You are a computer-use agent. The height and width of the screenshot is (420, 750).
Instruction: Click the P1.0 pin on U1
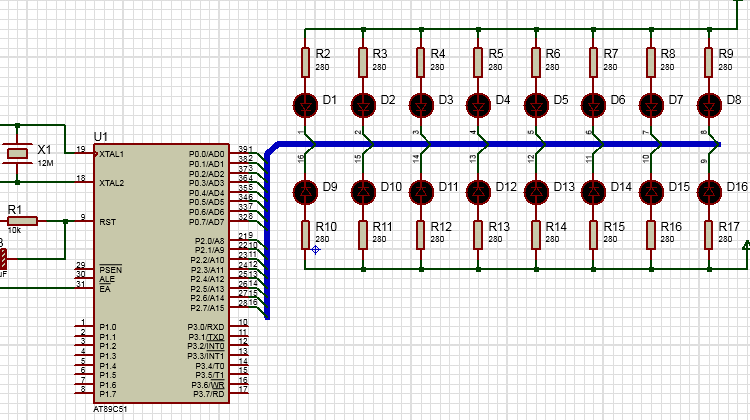tap(84, 326)
